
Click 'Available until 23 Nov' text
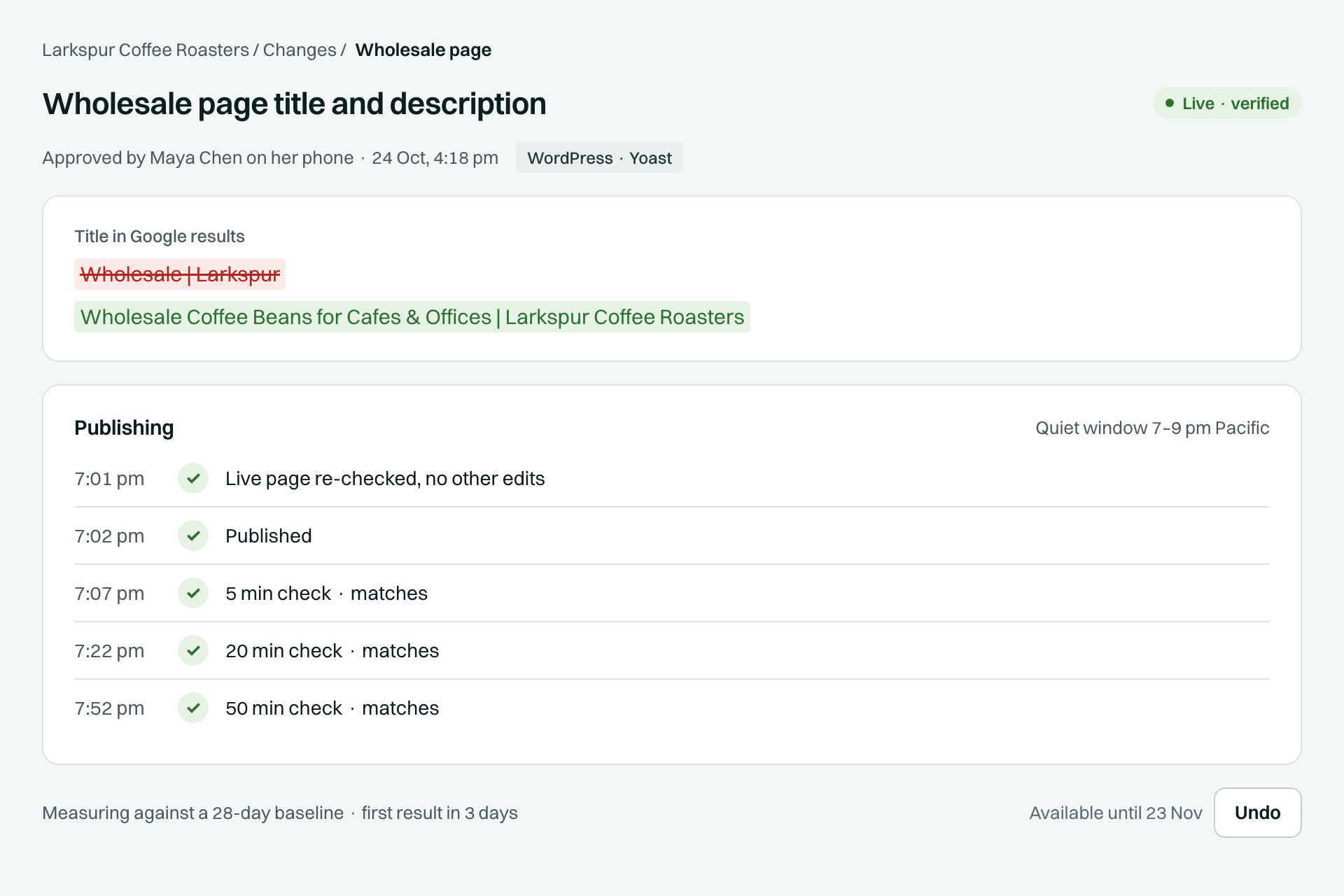1116,813
